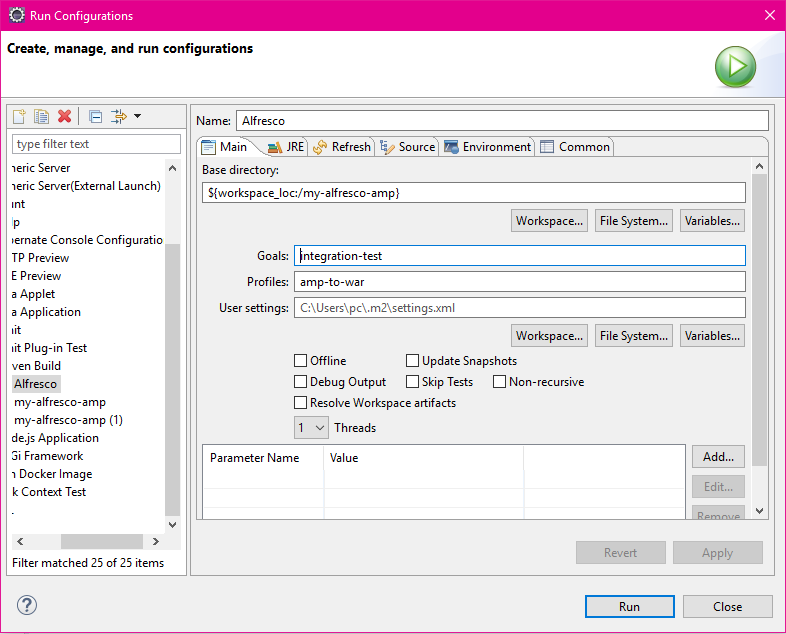Collapse all configurations in the tree

coord(95,117)
